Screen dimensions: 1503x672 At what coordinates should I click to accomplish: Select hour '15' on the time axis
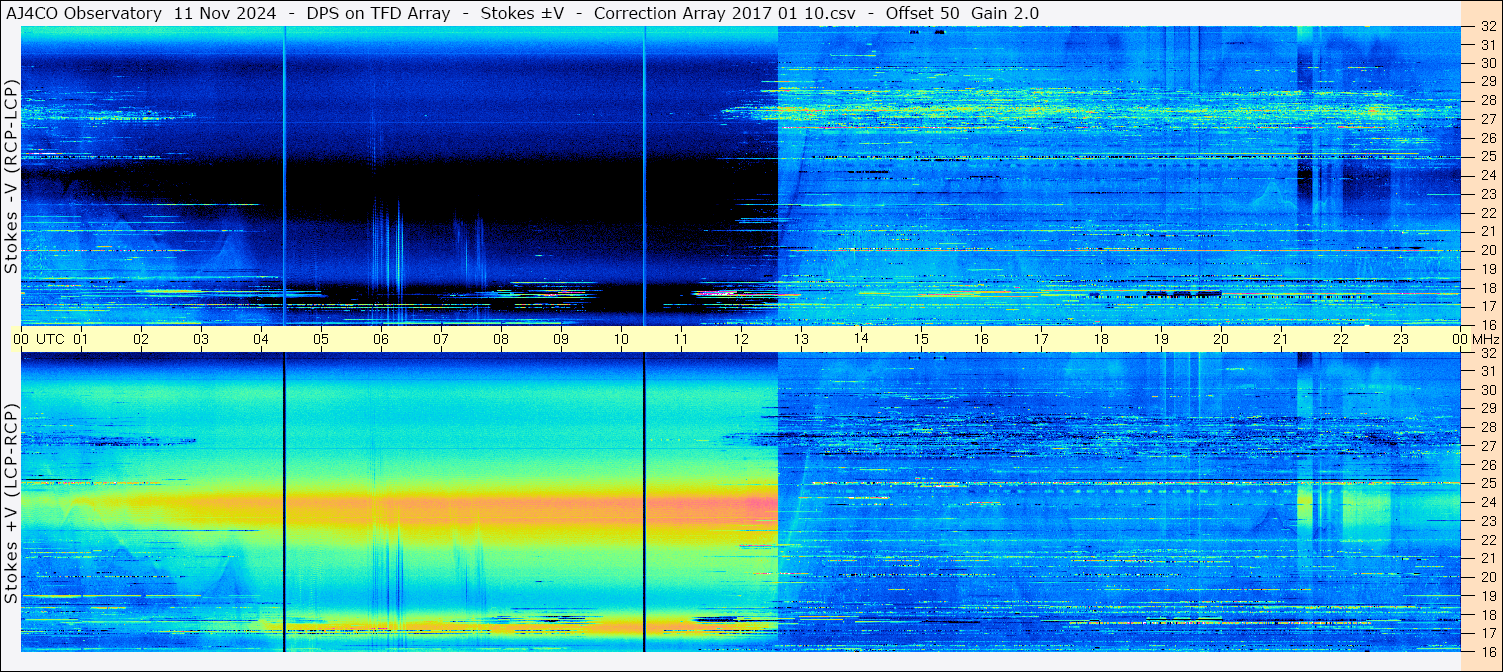(921, 339)
